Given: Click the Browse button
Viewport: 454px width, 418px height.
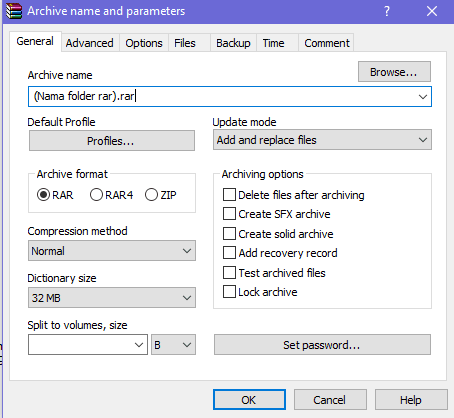Looking at the screenshot, I should (394, 72).
